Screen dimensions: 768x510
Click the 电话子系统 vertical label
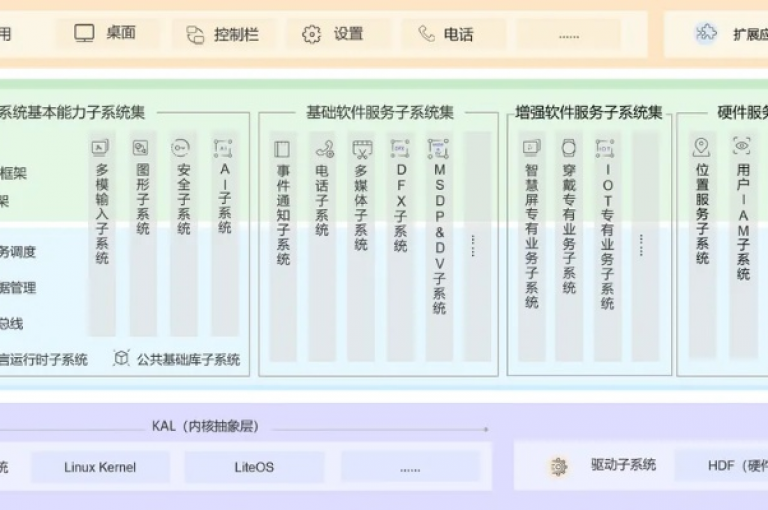pos(321,200)
